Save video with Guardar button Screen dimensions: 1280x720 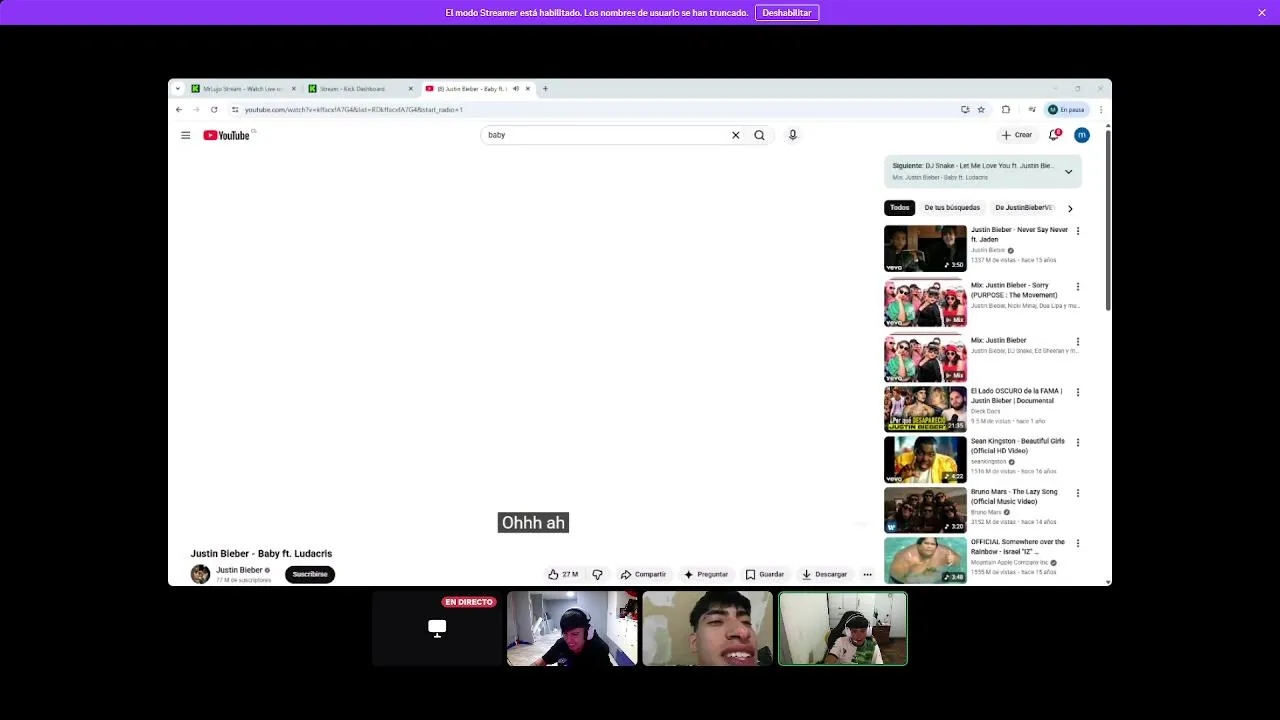point(765,574)
